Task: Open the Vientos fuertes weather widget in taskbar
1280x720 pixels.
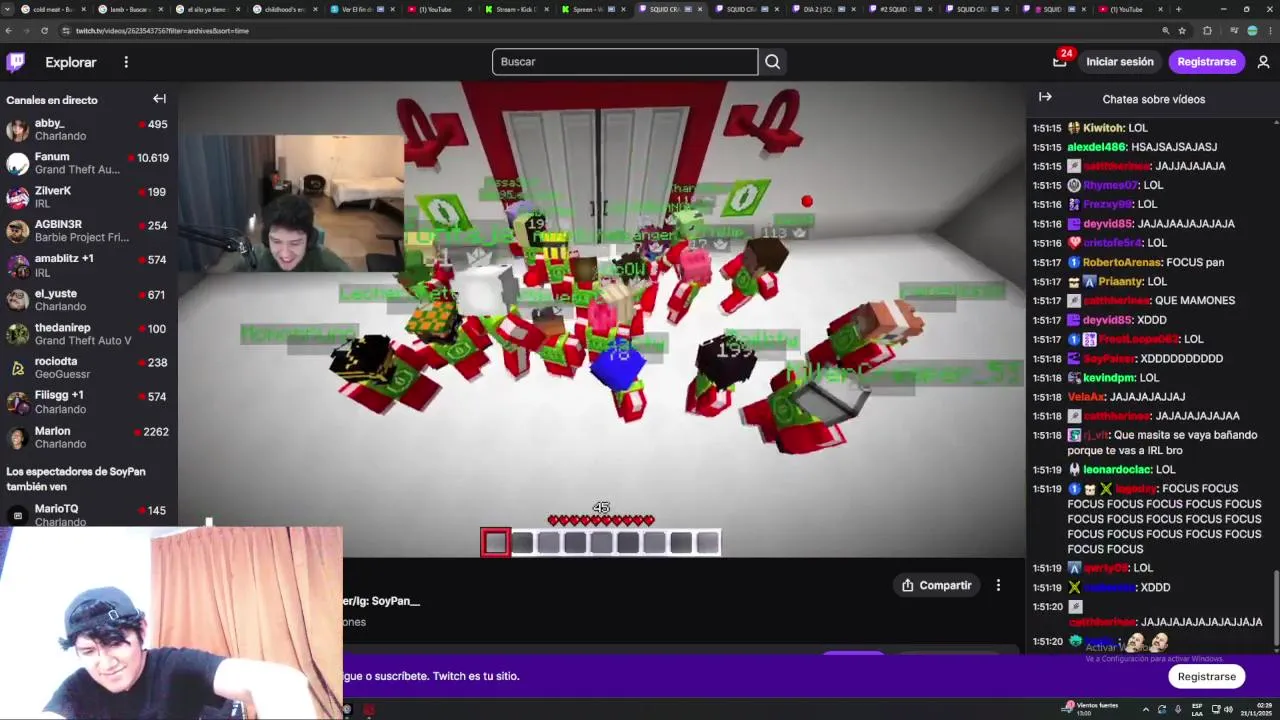Action: tap(1091, 708)
